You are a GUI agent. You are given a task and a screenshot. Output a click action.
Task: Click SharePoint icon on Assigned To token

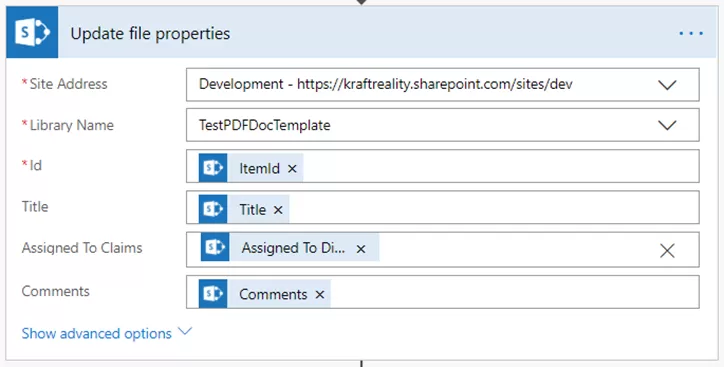[x=215, y=247]
